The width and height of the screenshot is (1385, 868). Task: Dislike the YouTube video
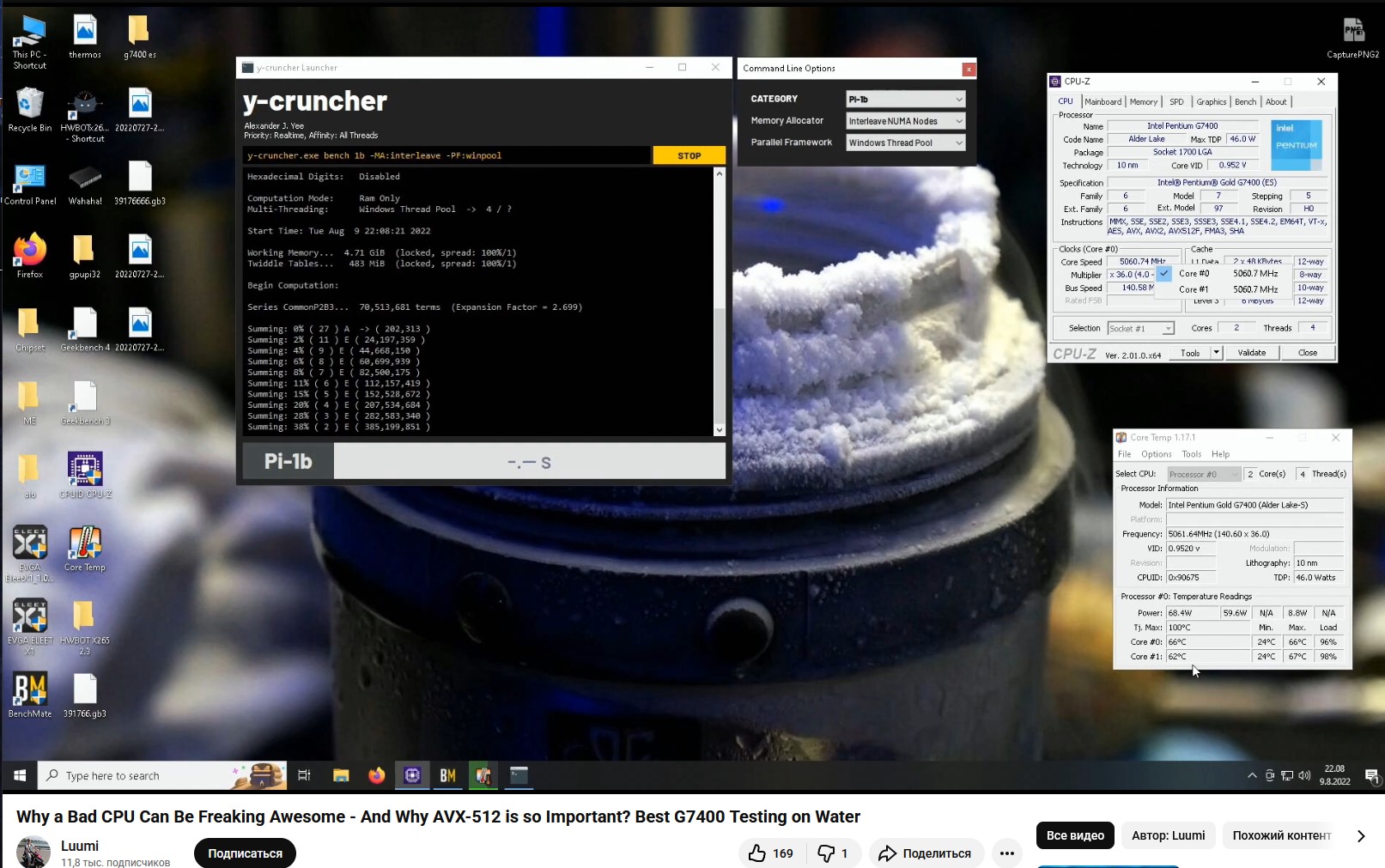click(x=833, y=853)
